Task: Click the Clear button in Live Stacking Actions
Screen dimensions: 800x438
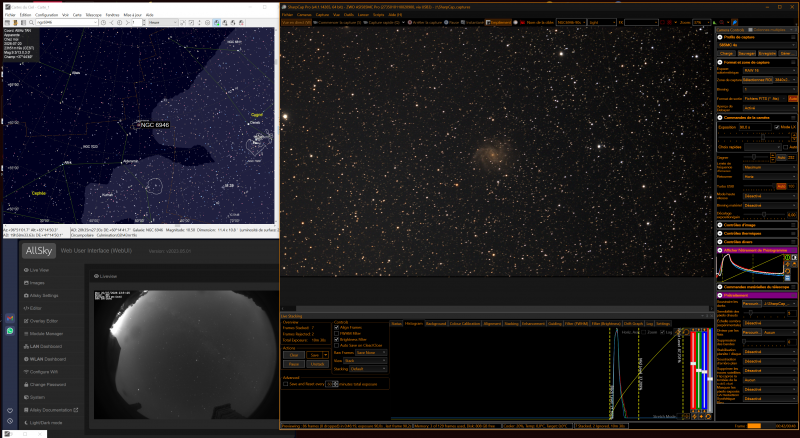Action: pyautogui.click(x=294, y=355)
